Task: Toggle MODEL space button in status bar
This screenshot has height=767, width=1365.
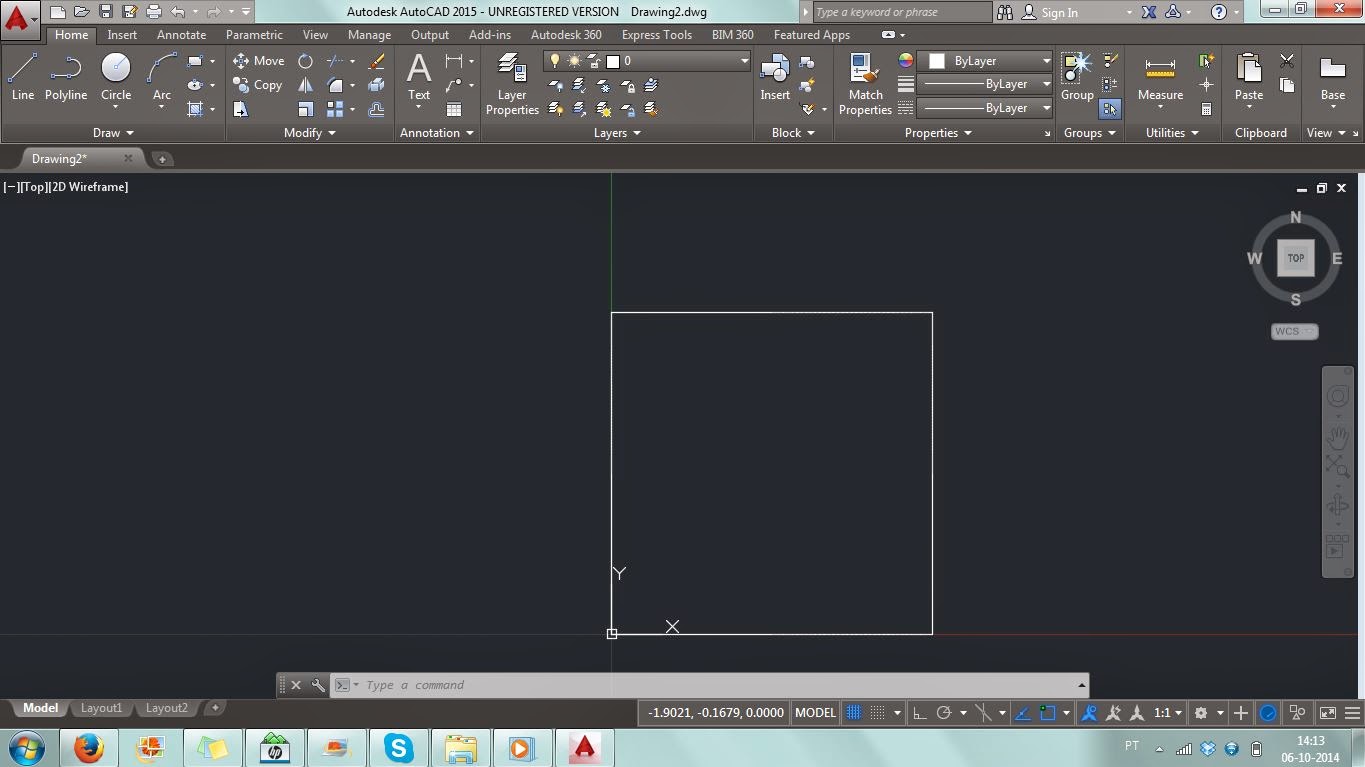Action: point(815,713)
